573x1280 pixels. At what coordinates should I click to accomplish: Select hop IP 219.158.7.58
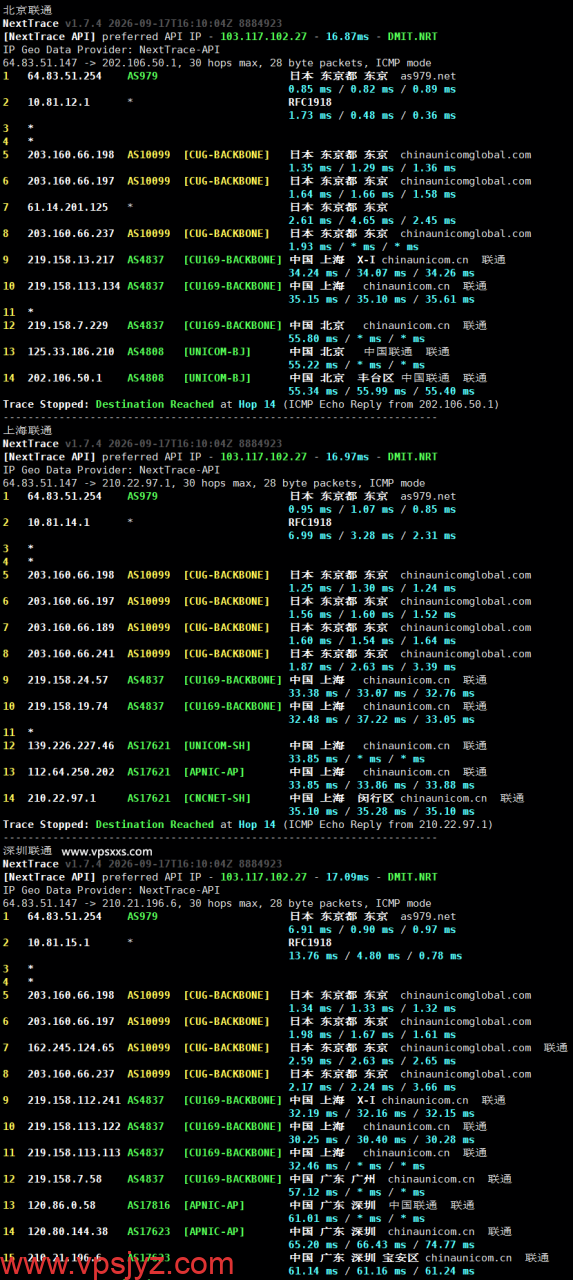[x=65, y=1179]
